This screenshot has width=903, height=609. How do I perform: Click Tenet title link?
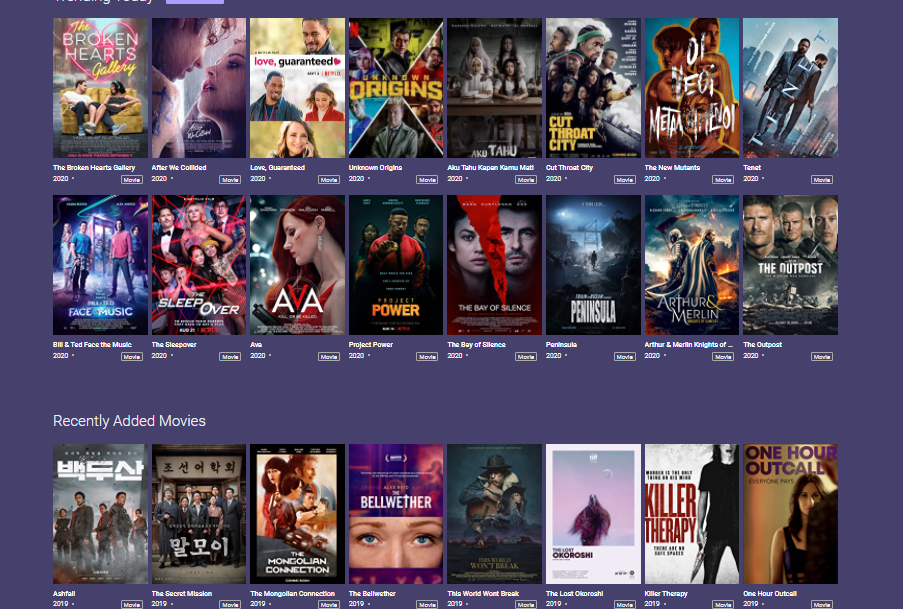752,168
